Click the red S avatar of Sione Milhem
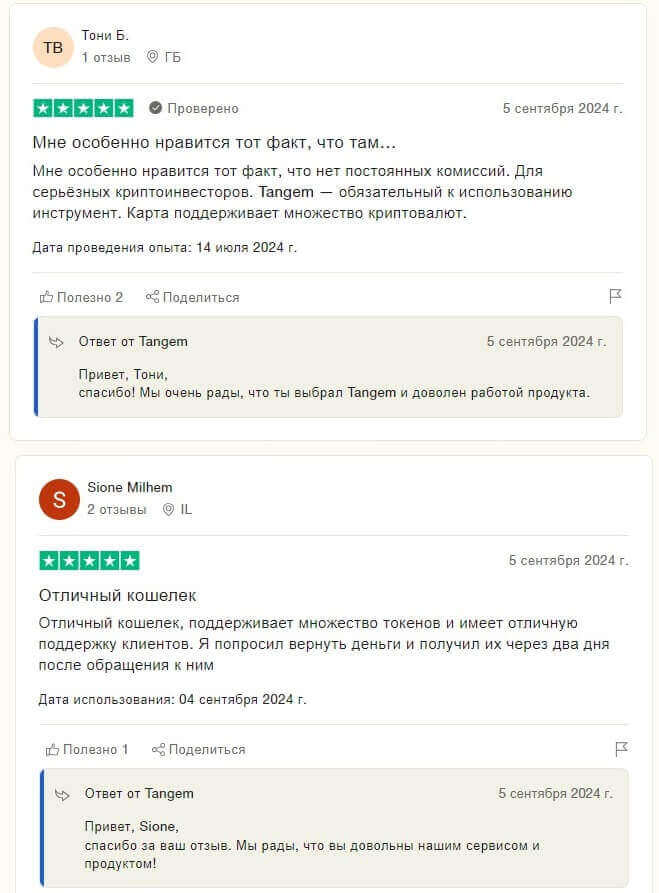The height and width of the screenshot is (893, 659). (59, 499)
